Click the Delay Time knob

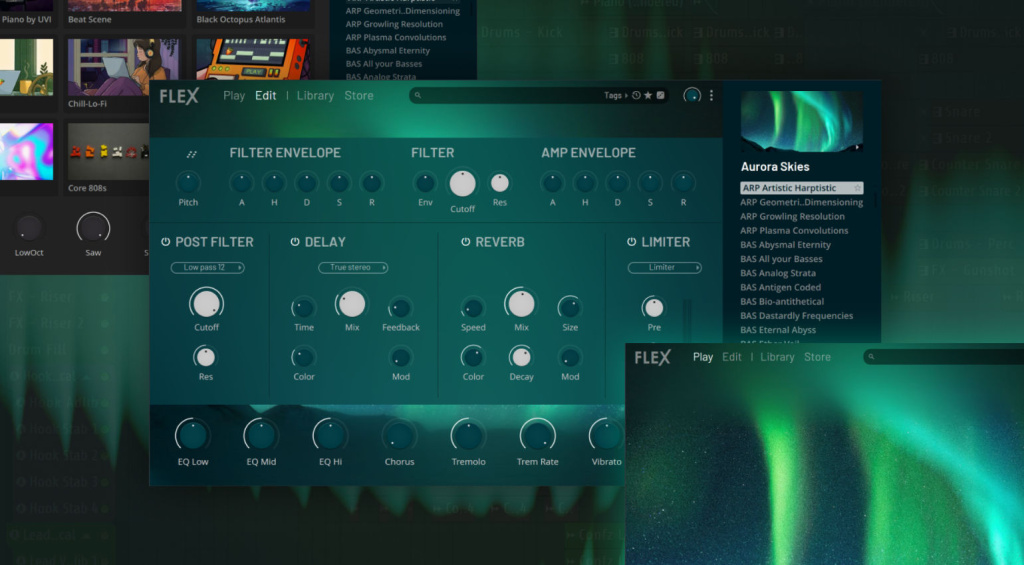click(303, 308)
